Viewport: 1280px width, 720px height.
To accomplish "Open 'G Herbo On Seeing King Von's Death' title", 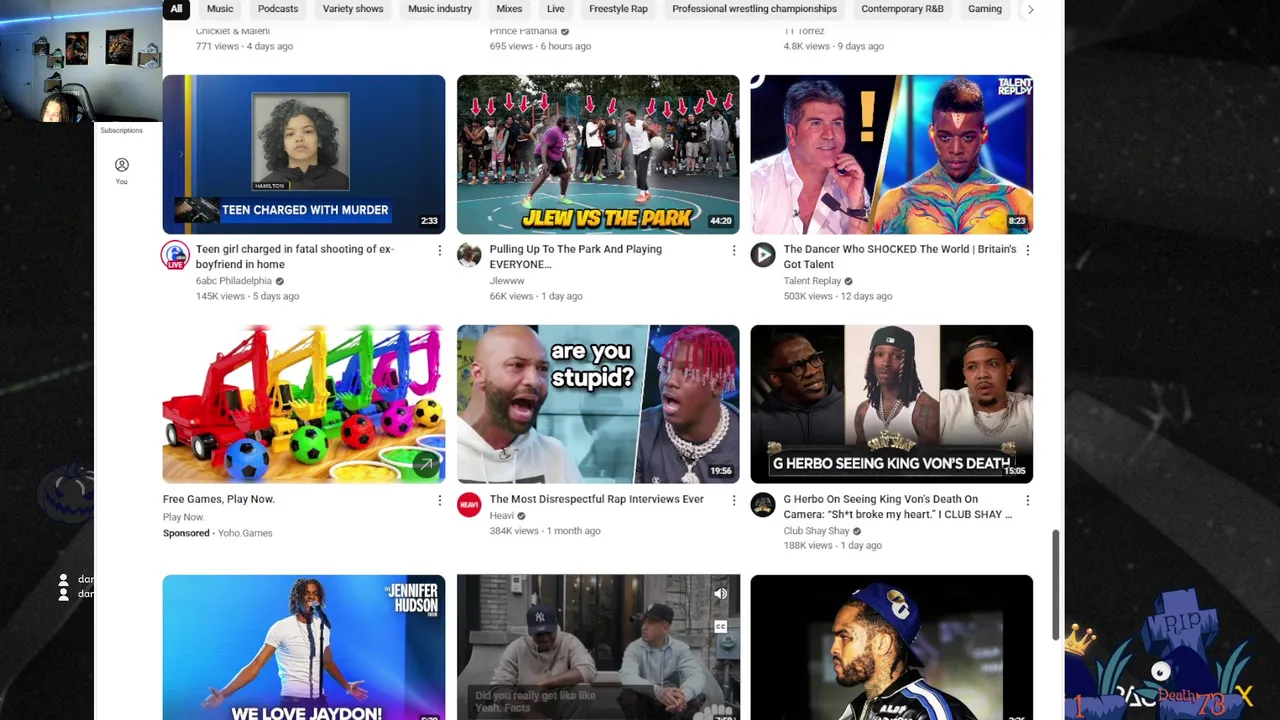I will (898, 507).
